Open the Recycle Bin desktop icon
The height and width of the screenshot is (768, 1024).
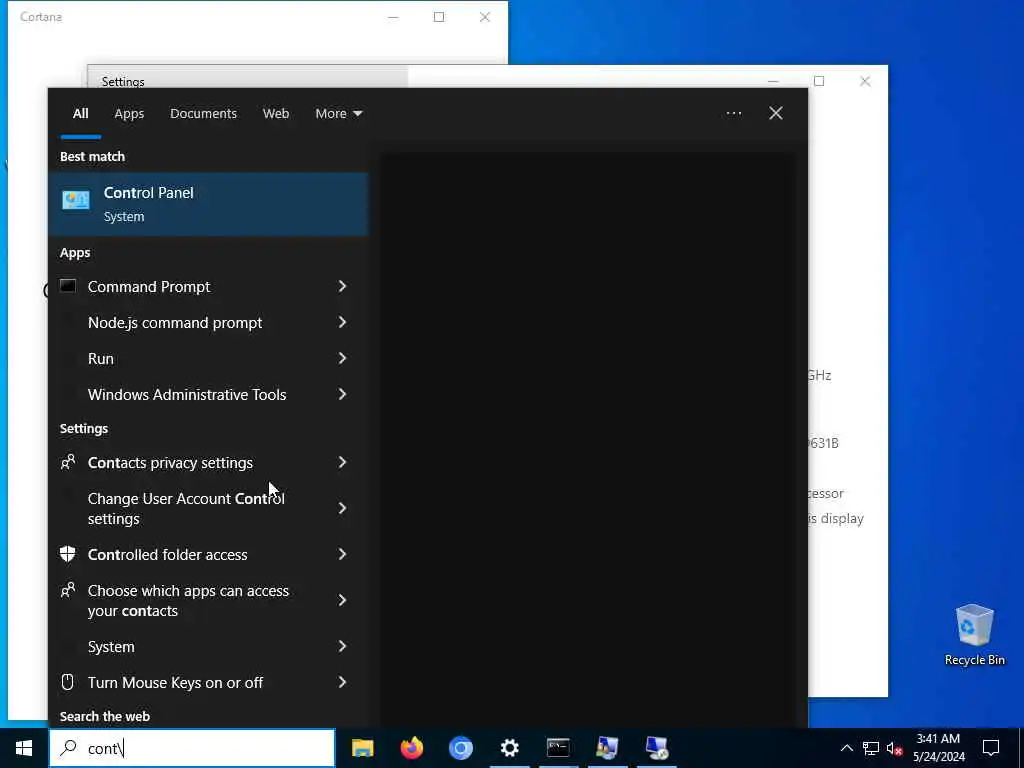click(974, 635)
